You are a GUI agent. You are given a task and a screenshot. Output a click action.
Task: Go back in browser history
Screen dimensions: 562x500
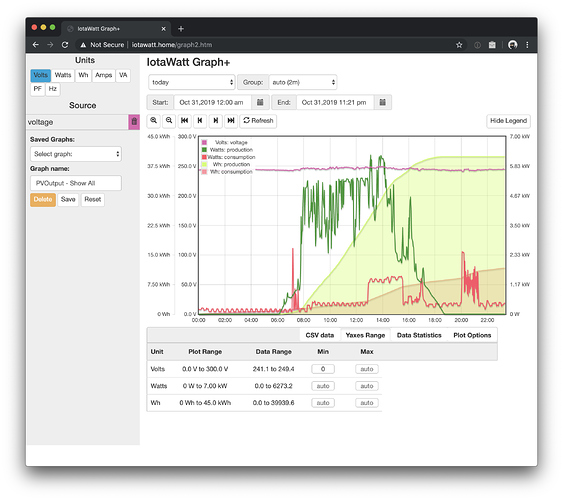pyautogui.click(x=35, y=45)
